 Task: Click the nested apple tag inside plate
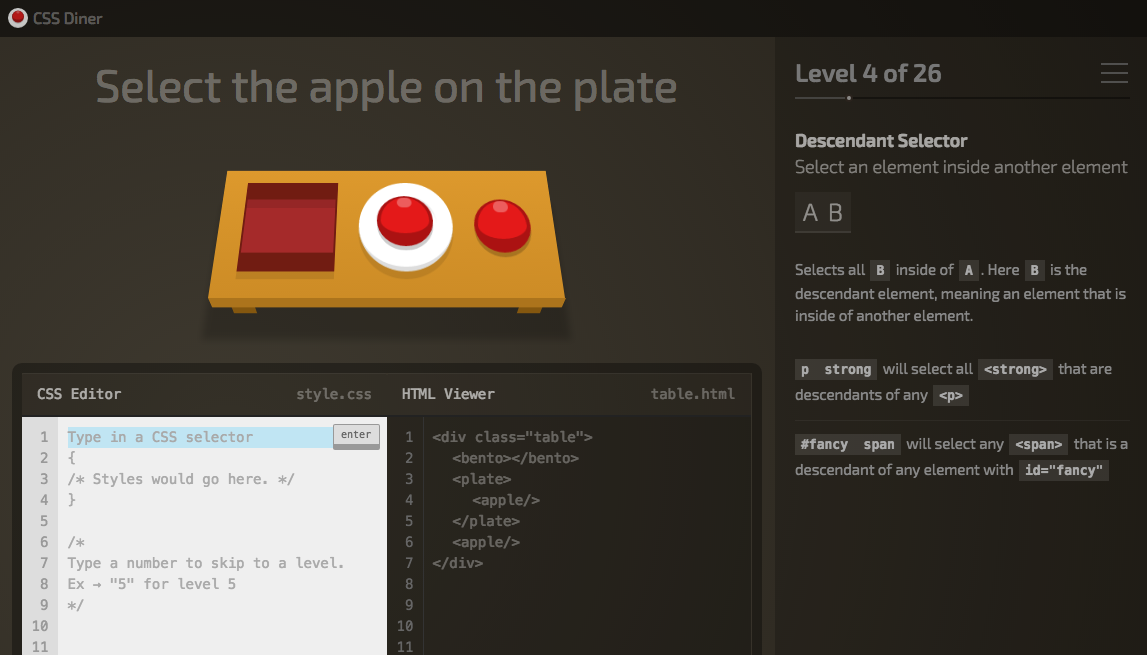pyautogui.click(x=506, y=500)
